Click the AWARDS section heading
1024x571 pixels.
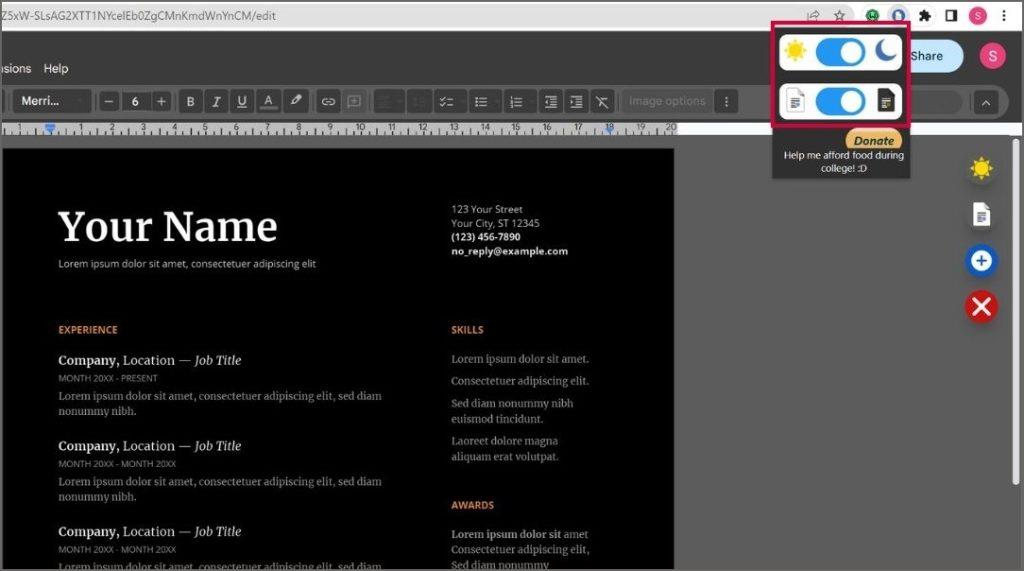click(473, 505)
